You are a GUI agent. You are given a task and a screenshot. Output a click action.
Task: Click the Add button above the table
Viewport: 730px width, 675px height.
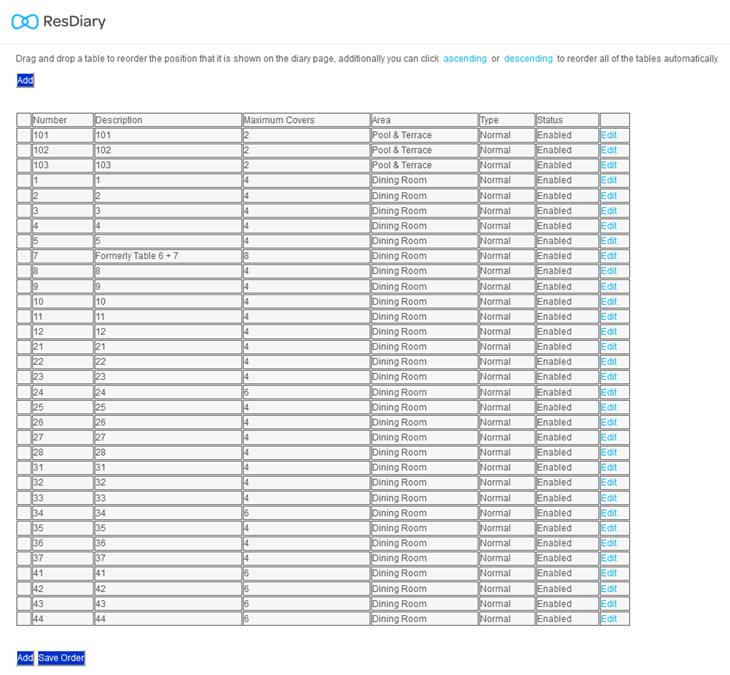pos(25,80)
